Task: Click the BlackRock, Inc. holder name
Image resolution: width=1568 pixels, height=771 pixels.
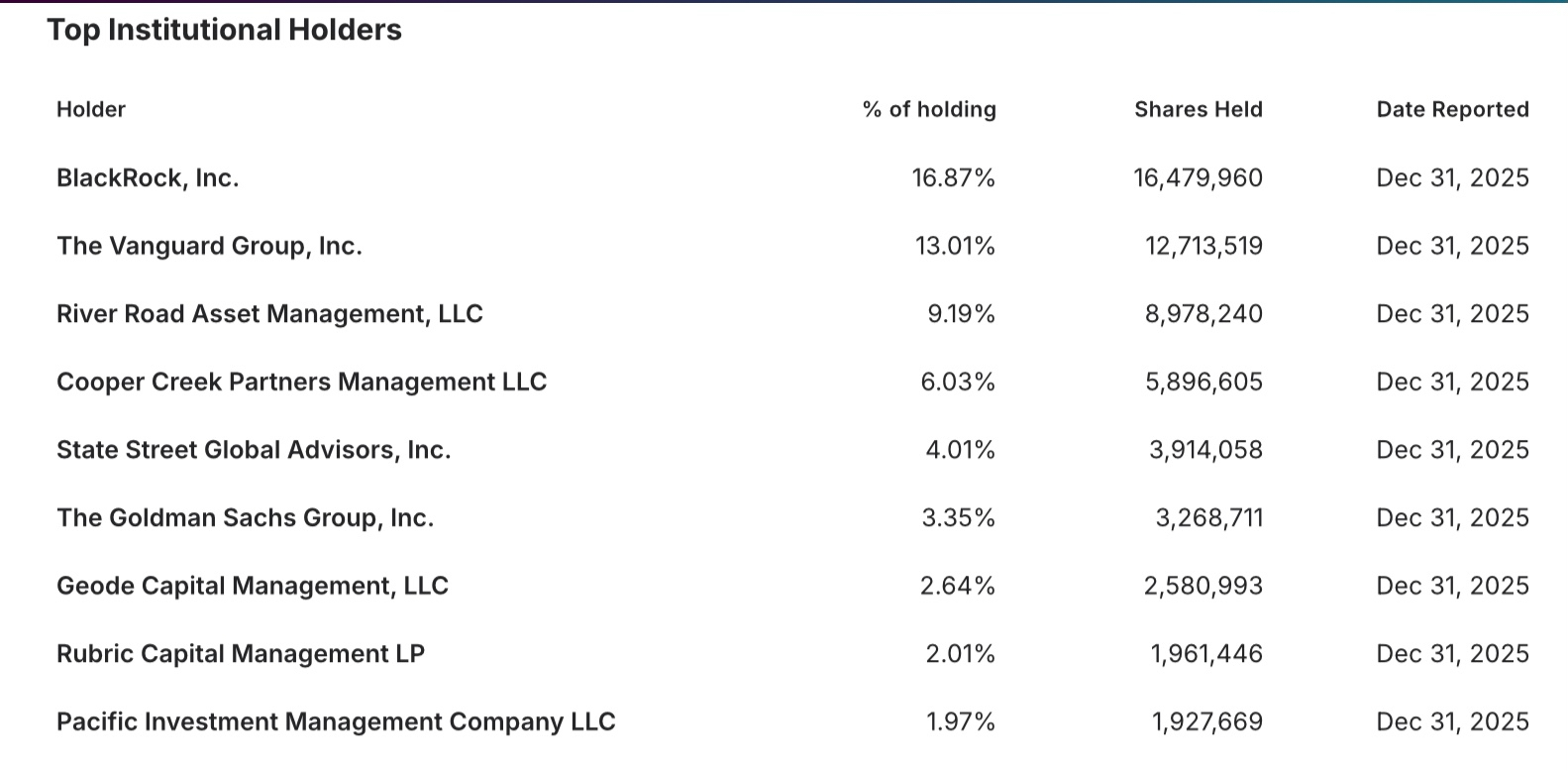Action: [x=148, y=178]
